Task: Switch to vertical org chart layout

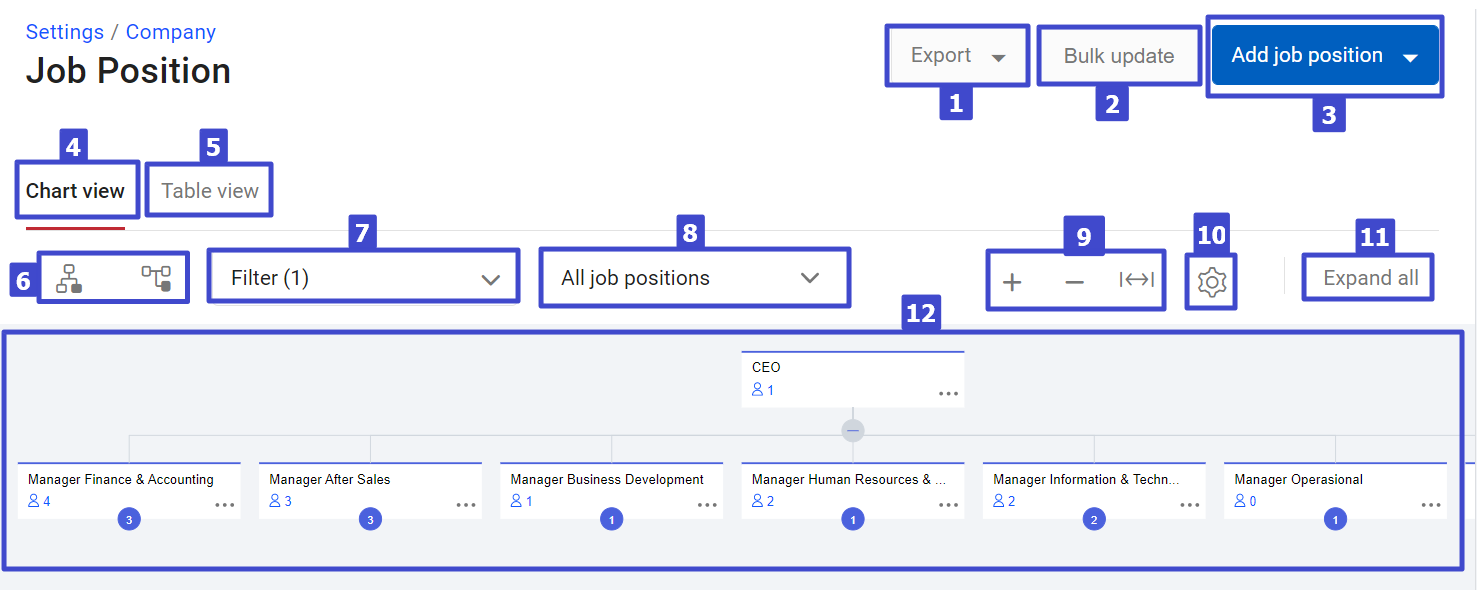Action: point(69,278)
